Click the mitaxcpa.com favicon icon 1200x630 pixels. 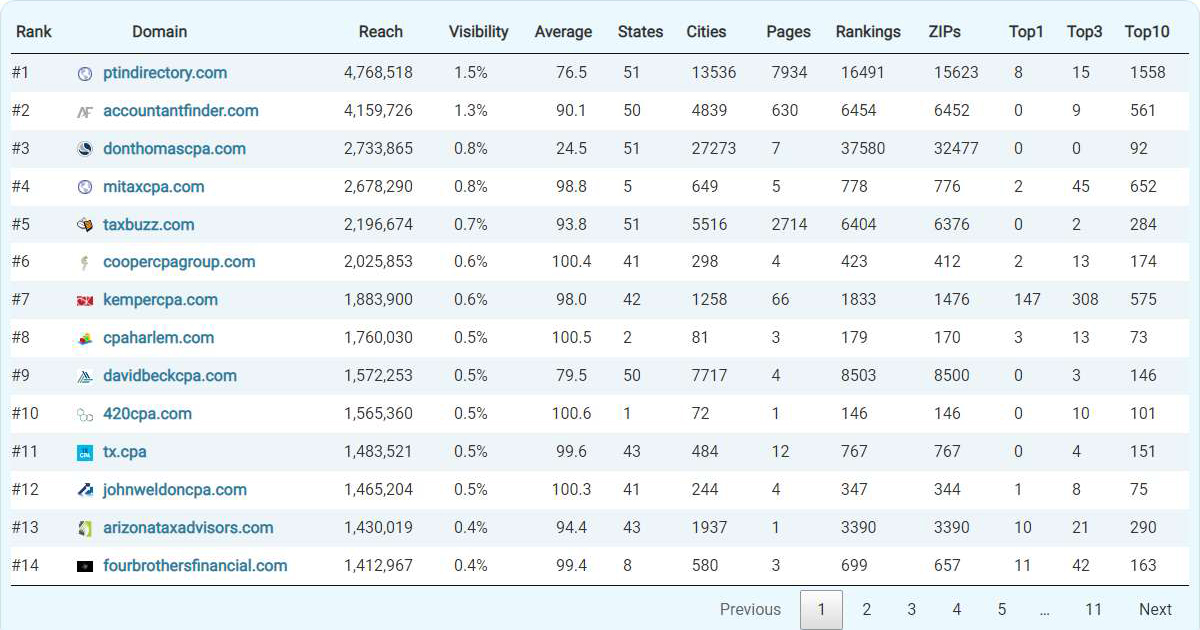click(85, 187)
